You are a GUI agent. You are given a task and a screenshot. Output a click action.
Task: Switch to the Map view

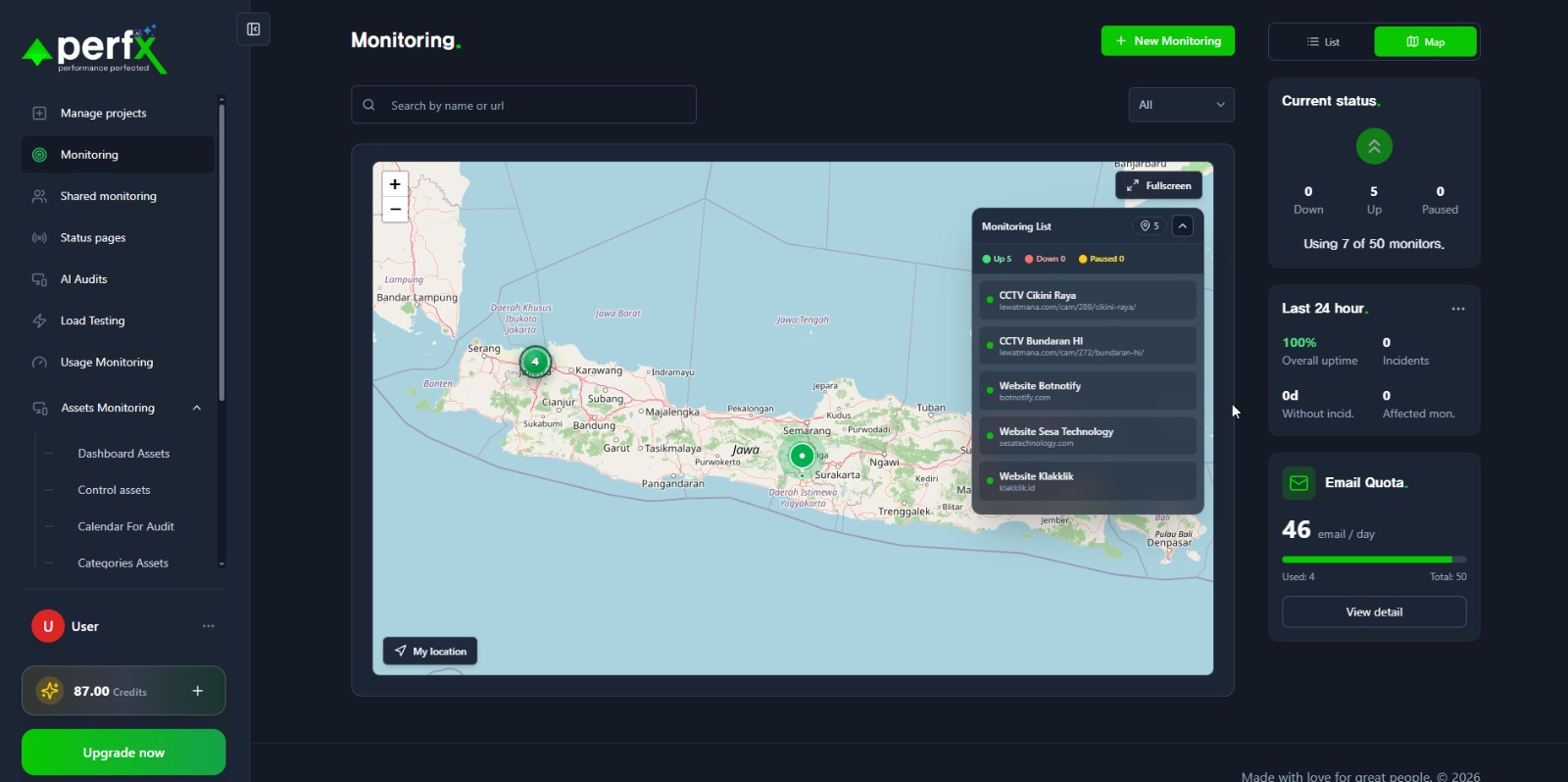point(1425,42)
